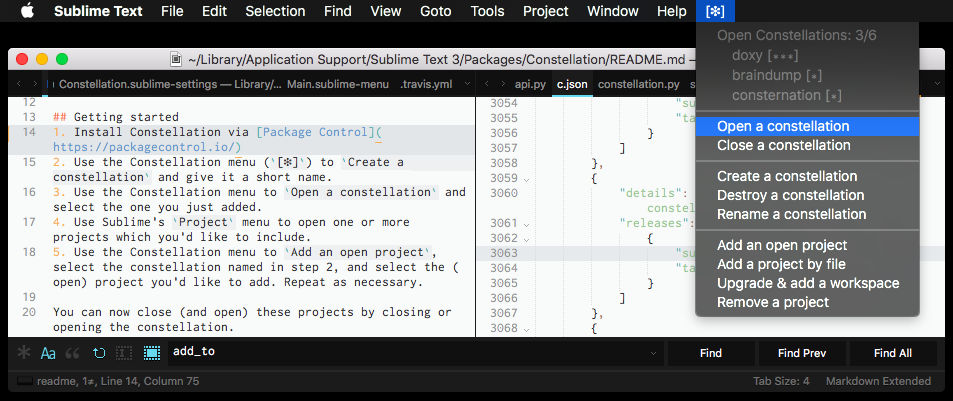
Task: Switch to c.json tab
Action: [x=573, y=84]
